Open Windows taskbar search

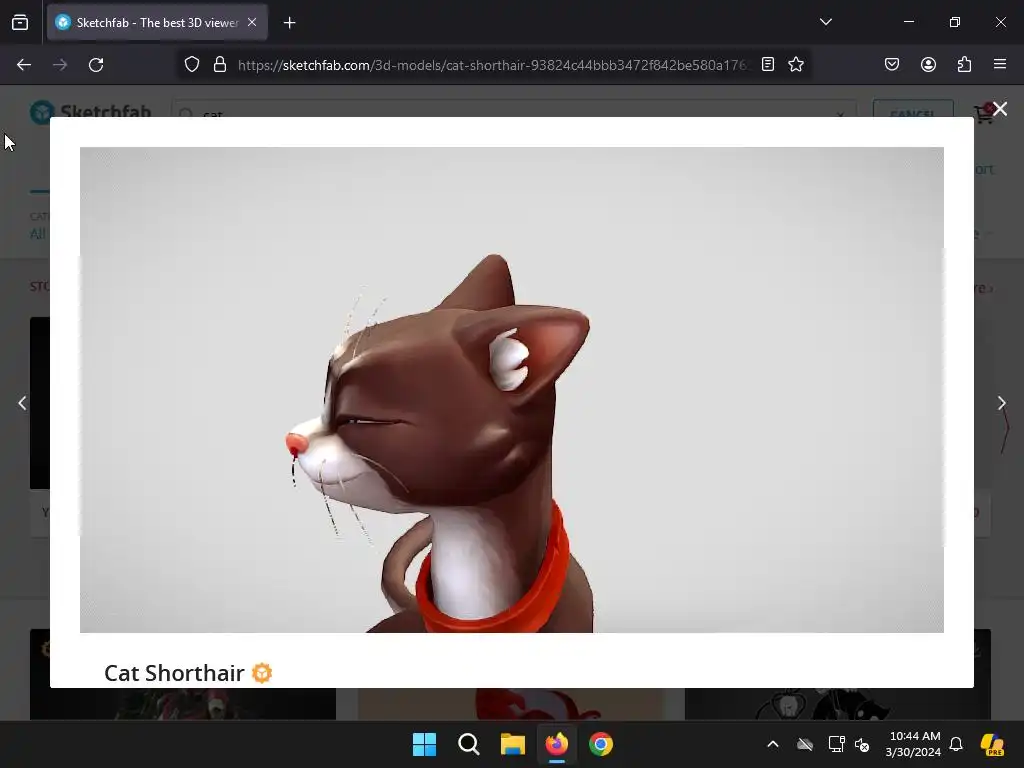[x=469, y=744]
